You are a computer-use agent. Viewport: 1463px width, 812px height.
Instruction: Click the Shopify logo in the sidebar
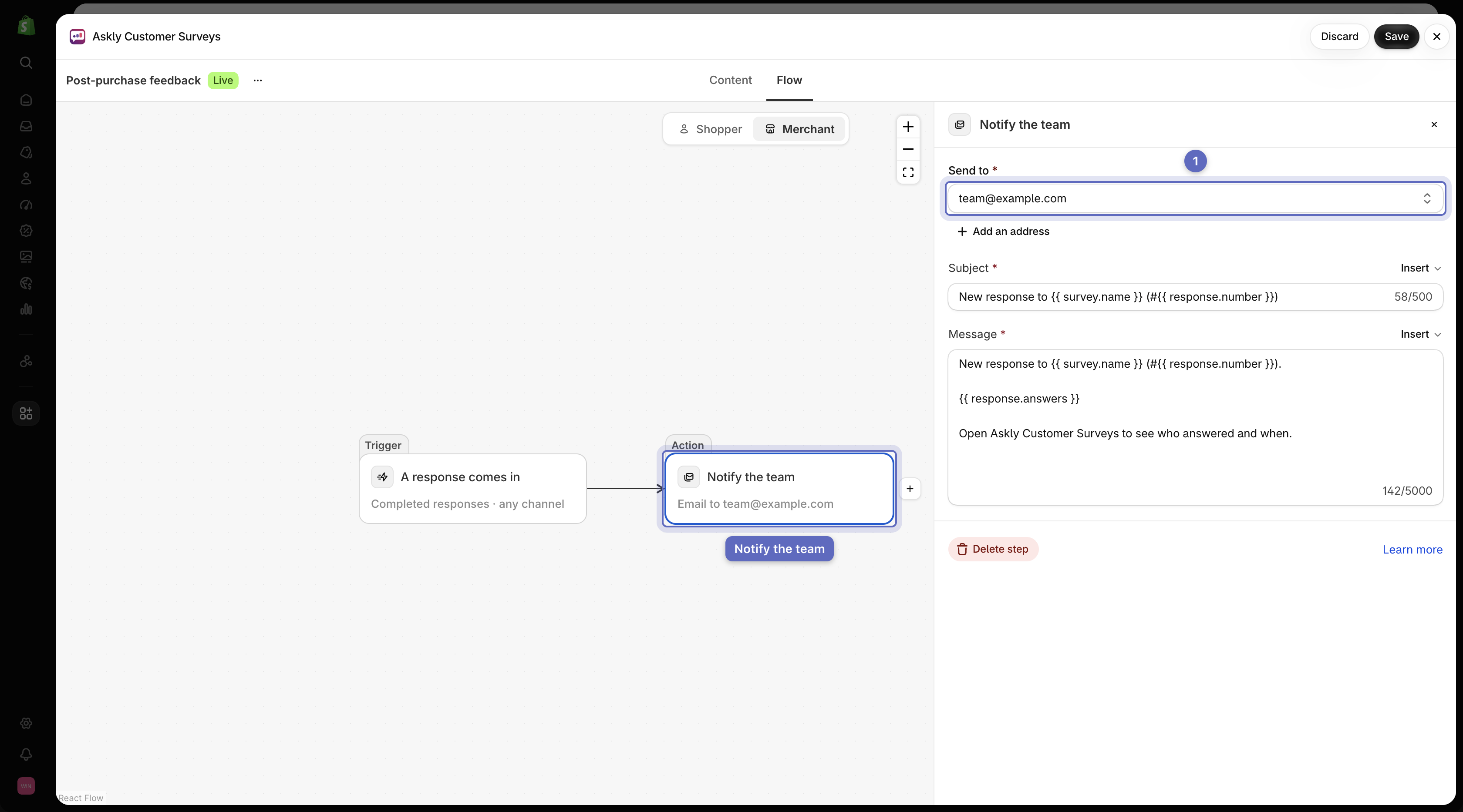click(x=26, y=26)
